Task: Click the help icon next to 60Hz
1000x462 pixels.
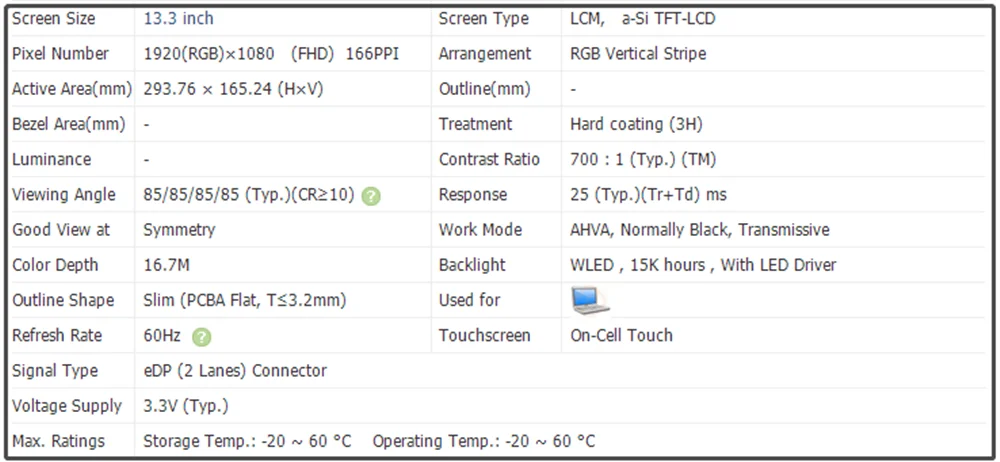Action: click(x=201, y=337)
